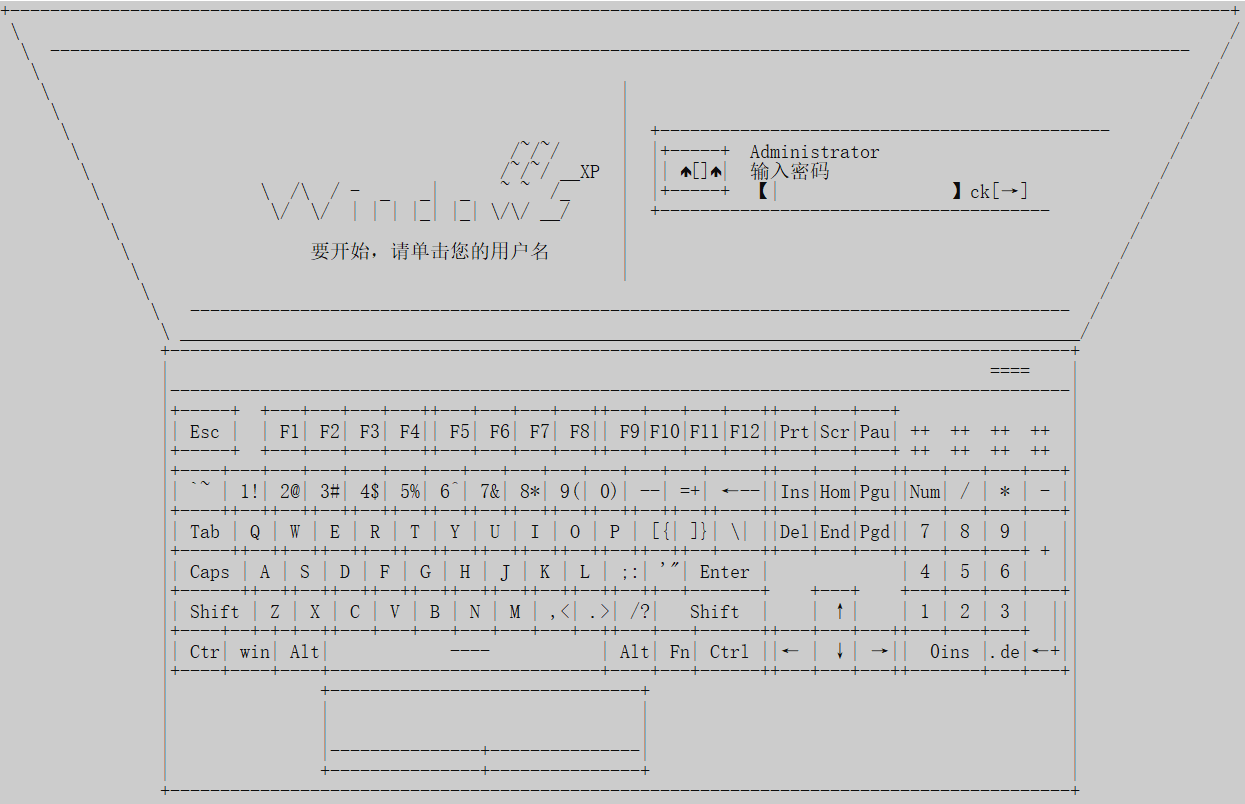The width and height of the screenshot is (1245, 804).
Task: Click the main Enter key
Action: (725, 572)
